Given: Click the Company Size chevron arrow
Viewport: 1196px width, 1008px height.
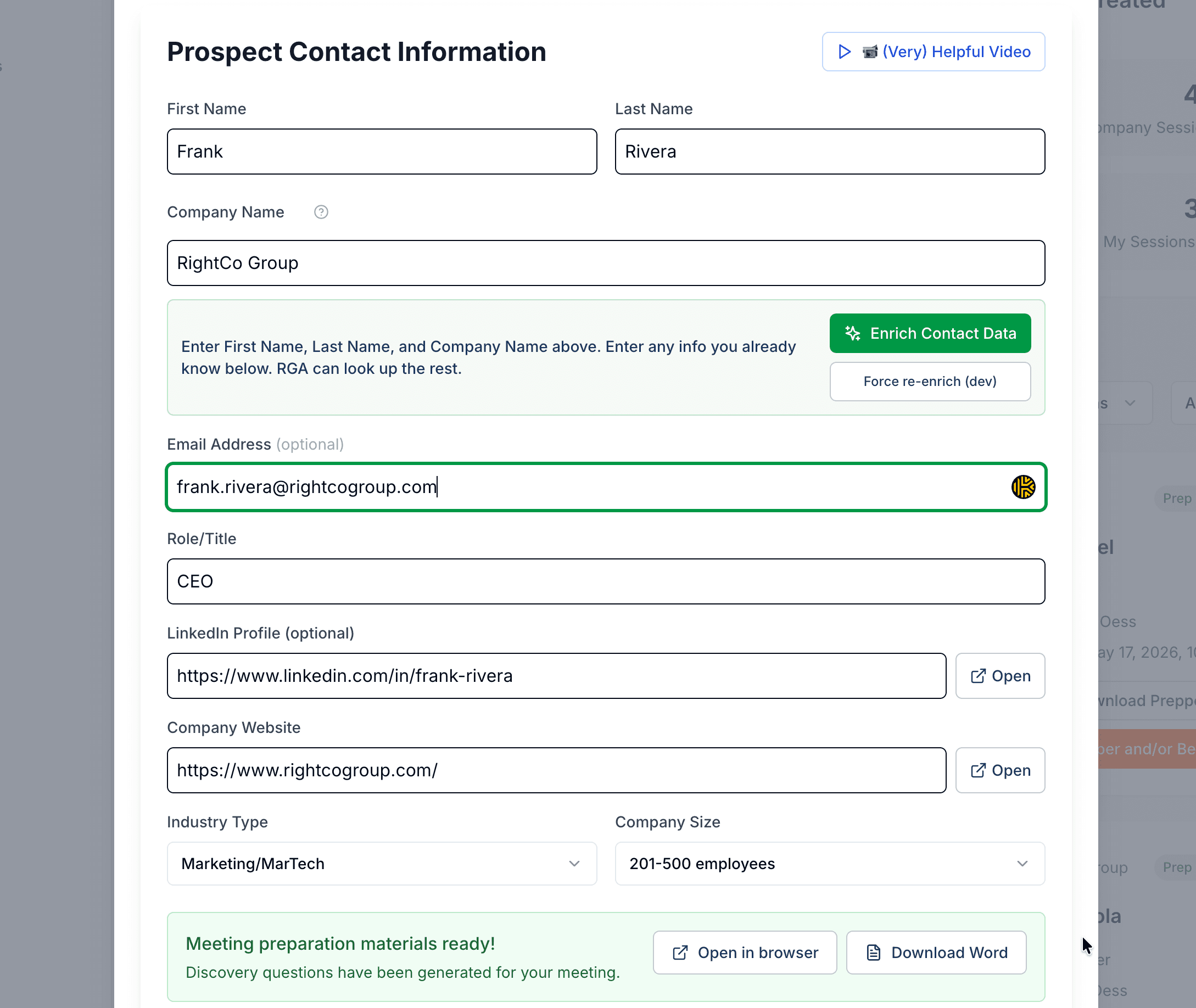Looking at the screenshot, I should (1022, 864).
